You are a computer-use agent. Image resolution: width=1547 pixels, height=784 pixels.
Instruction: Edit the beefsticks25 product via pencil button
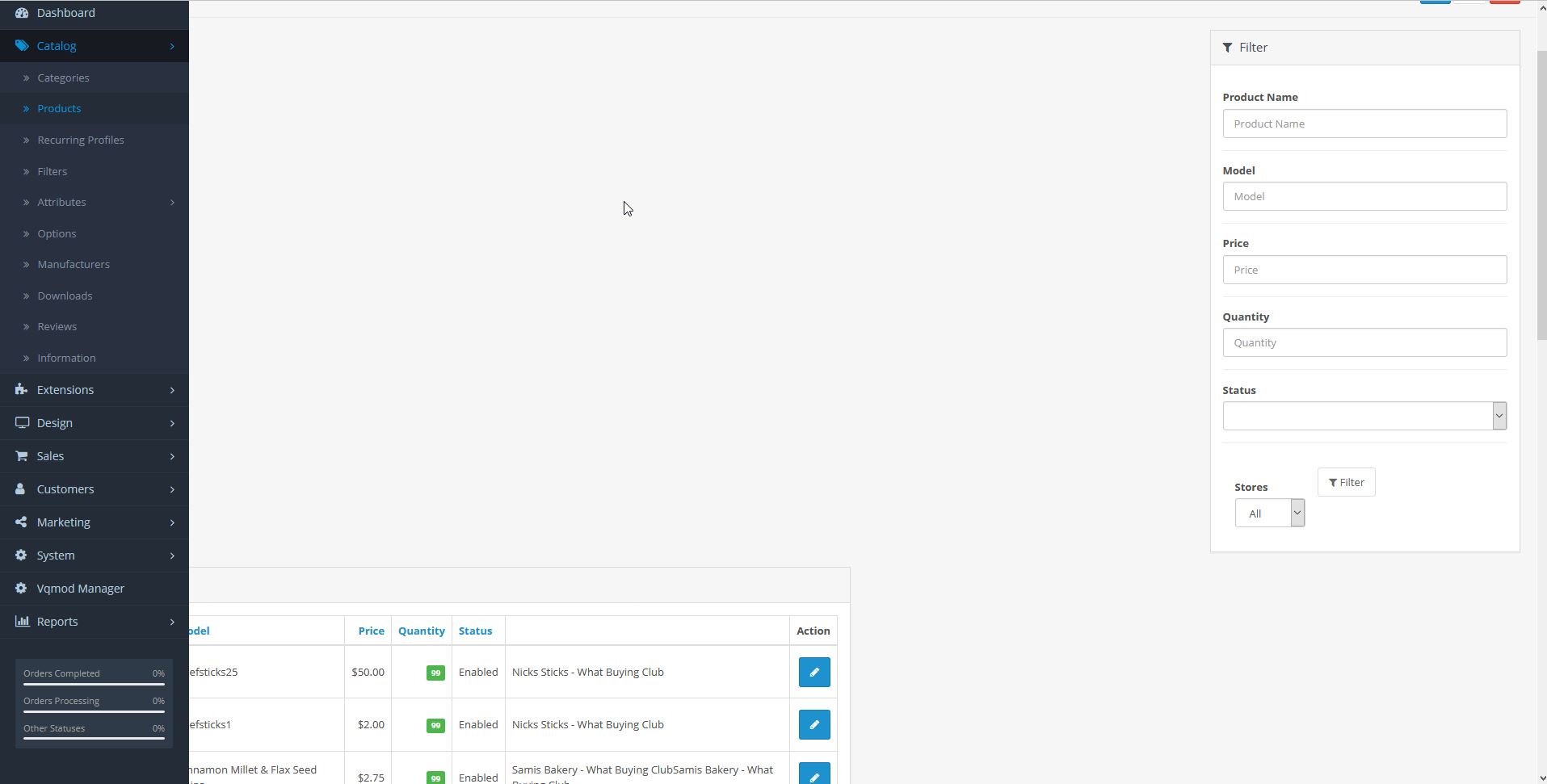point(814,672)
